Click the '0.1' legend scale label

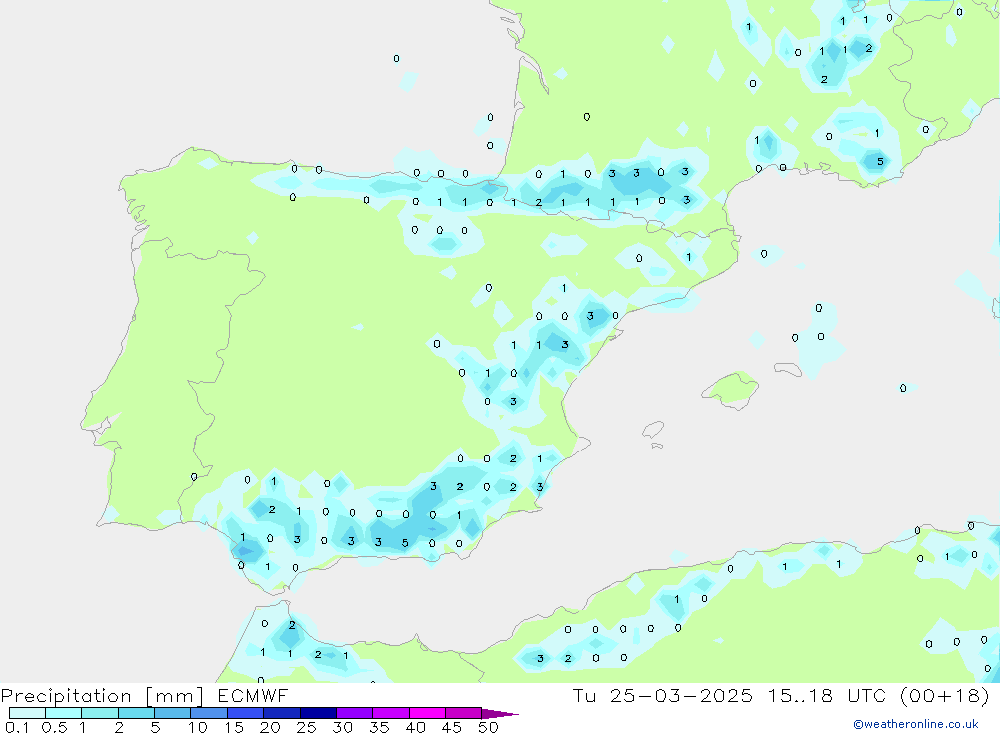(x=17, y=727)
